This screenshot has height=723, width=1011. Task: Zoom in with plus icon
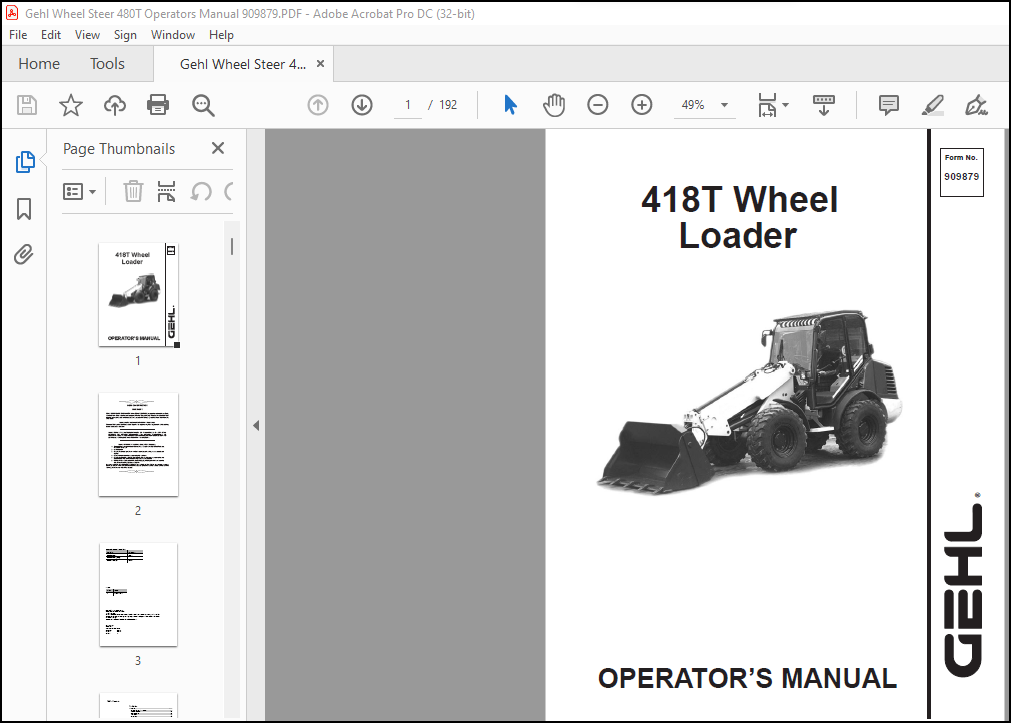pos(642,104)
